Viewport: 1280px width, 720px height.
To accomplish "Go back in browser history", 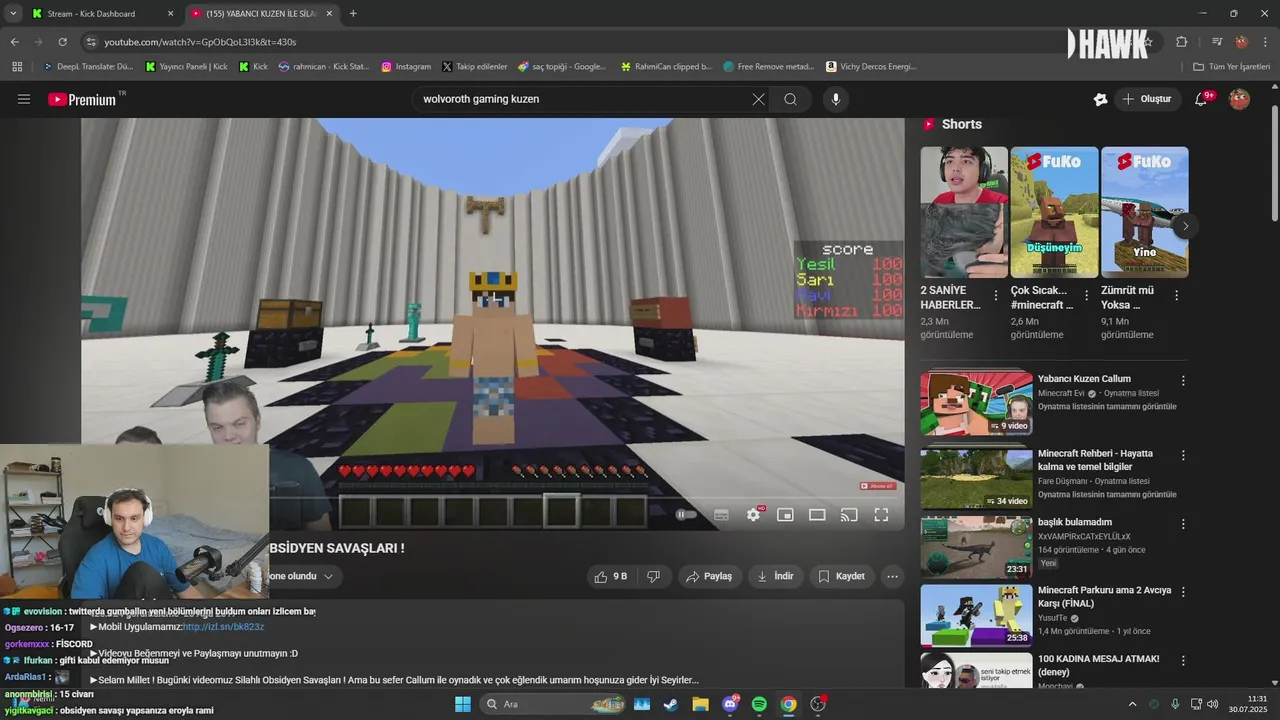I will [x=14, y=42].
